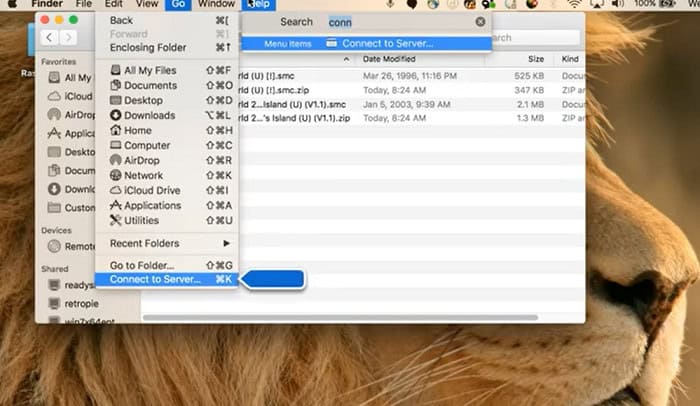Choose Enclosing Folder in Go menu
The height and width of the screenshot is (406, 700).
coord(167,47)
